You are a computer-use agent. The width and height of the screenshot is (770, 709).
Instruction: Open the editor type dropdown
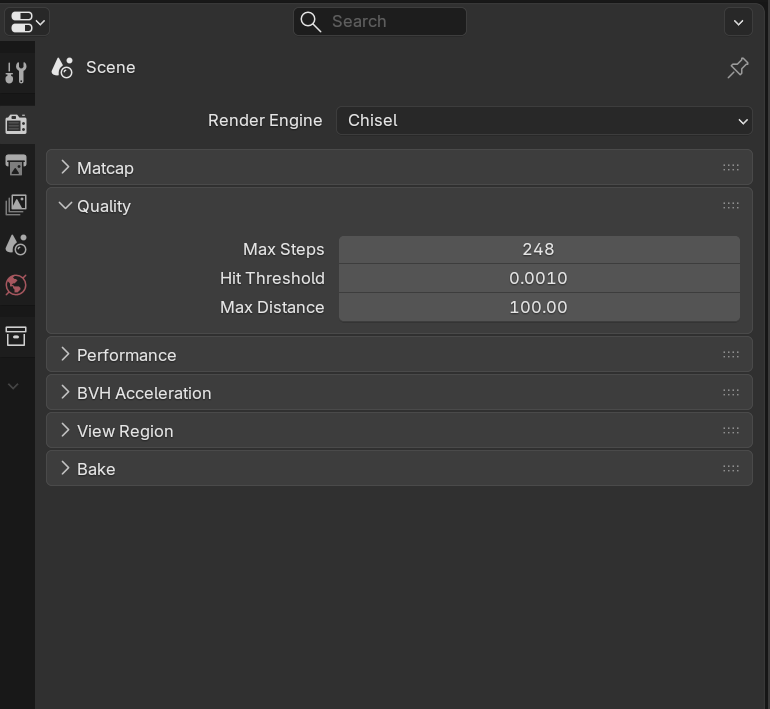(27, 21)
